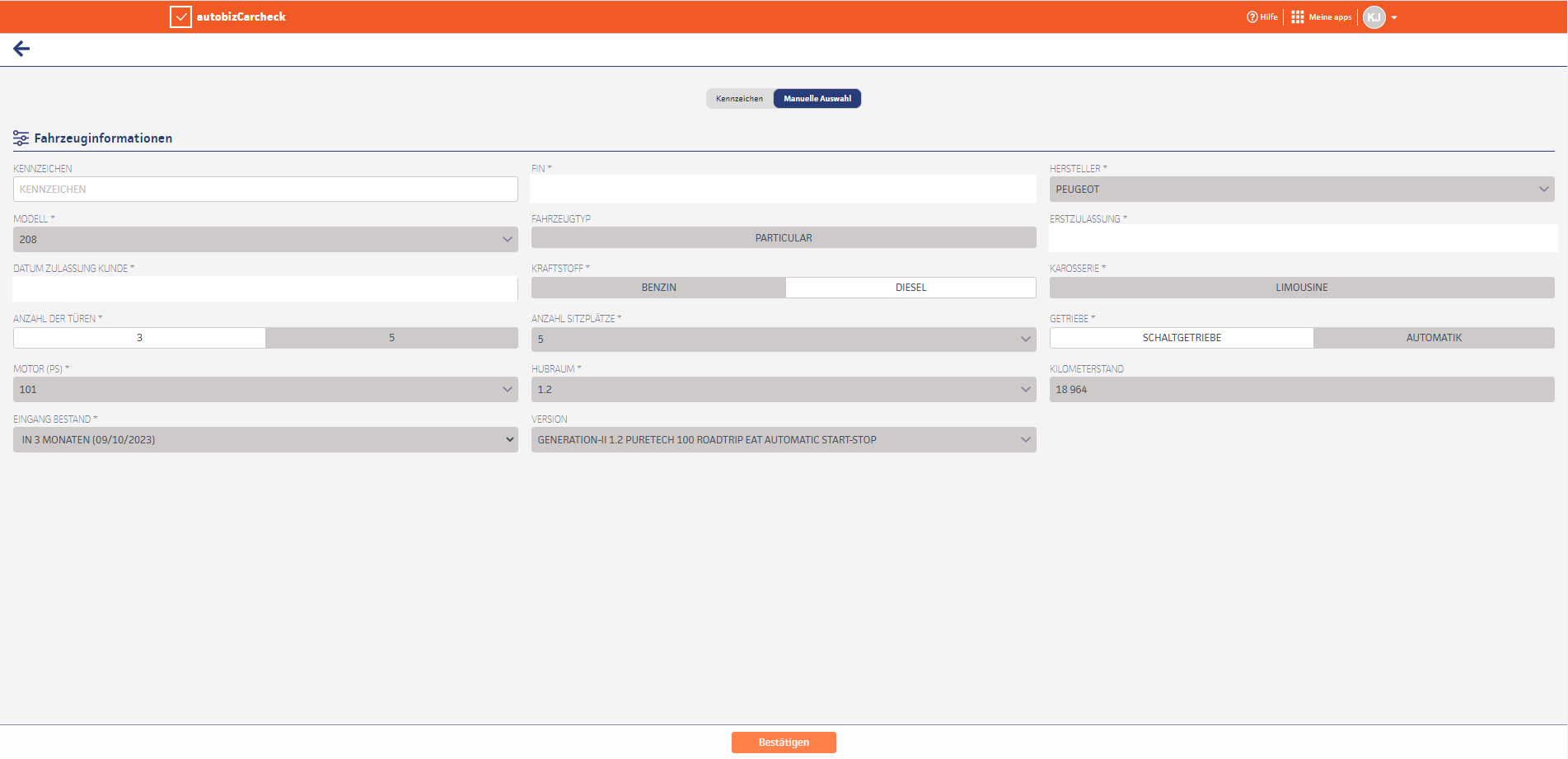1568x759 pixels.
Task: Click the Meine apps text link
Action: point(1330,17)
